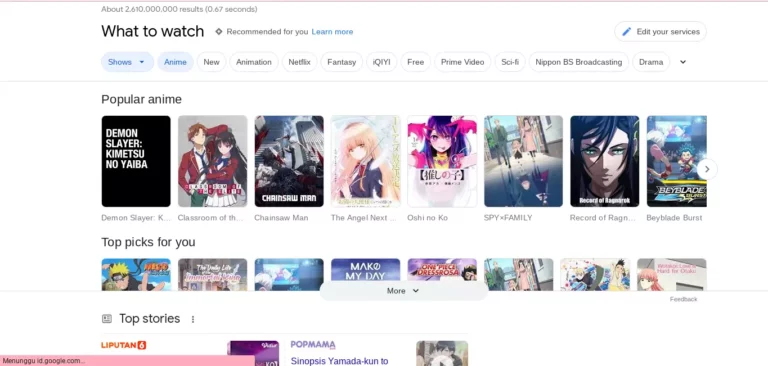The height and width of the screenshot is (366, 768).
Task: Choose the Free filter chip
Action: (415, 62)
